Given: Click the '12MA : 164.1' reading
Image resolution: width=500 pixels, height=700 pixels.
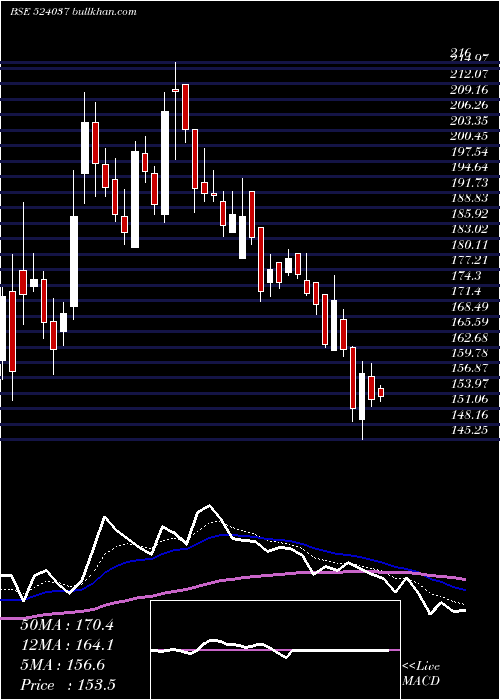Looking at the screenshot, I should coord(67,645).
